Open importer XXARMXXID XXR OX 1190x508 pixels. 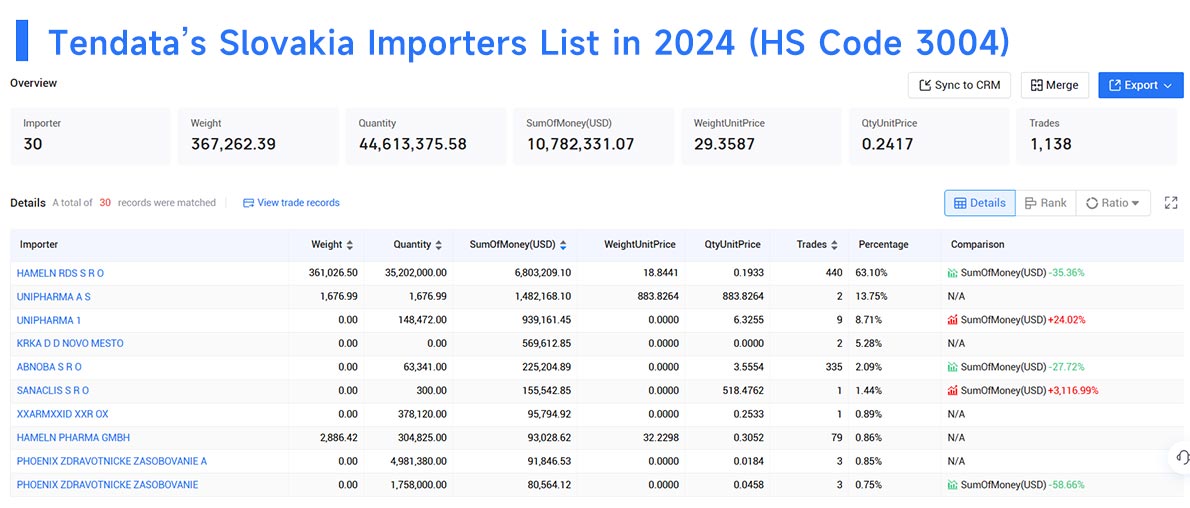pyautogui.click(x=62, y=414)
